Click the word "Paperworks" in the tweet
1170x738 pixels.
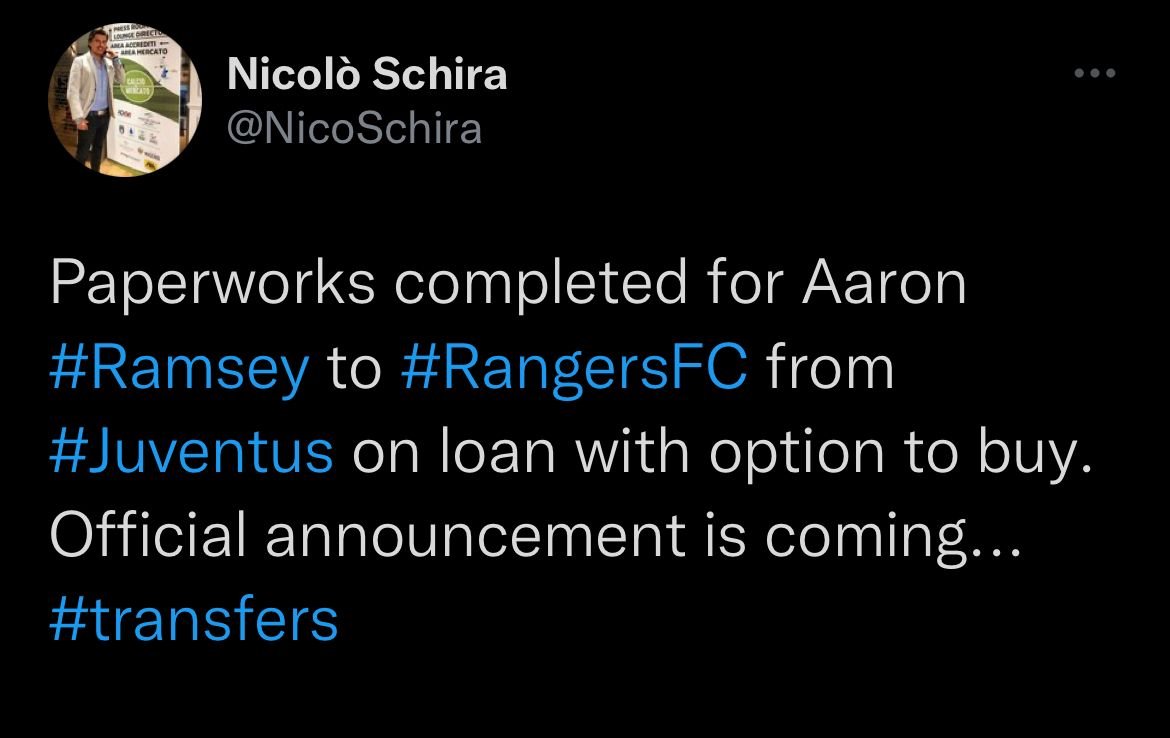(212, 286)
